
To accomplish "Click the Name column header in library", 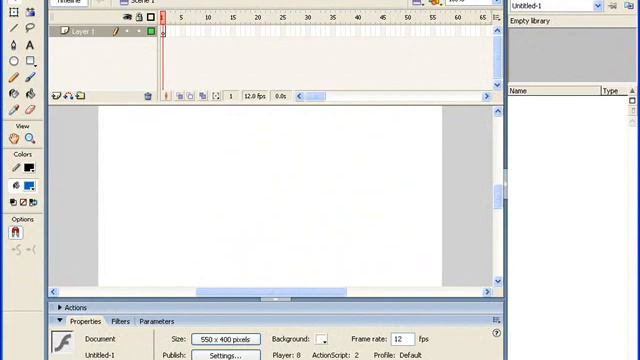I will point(555,91).
